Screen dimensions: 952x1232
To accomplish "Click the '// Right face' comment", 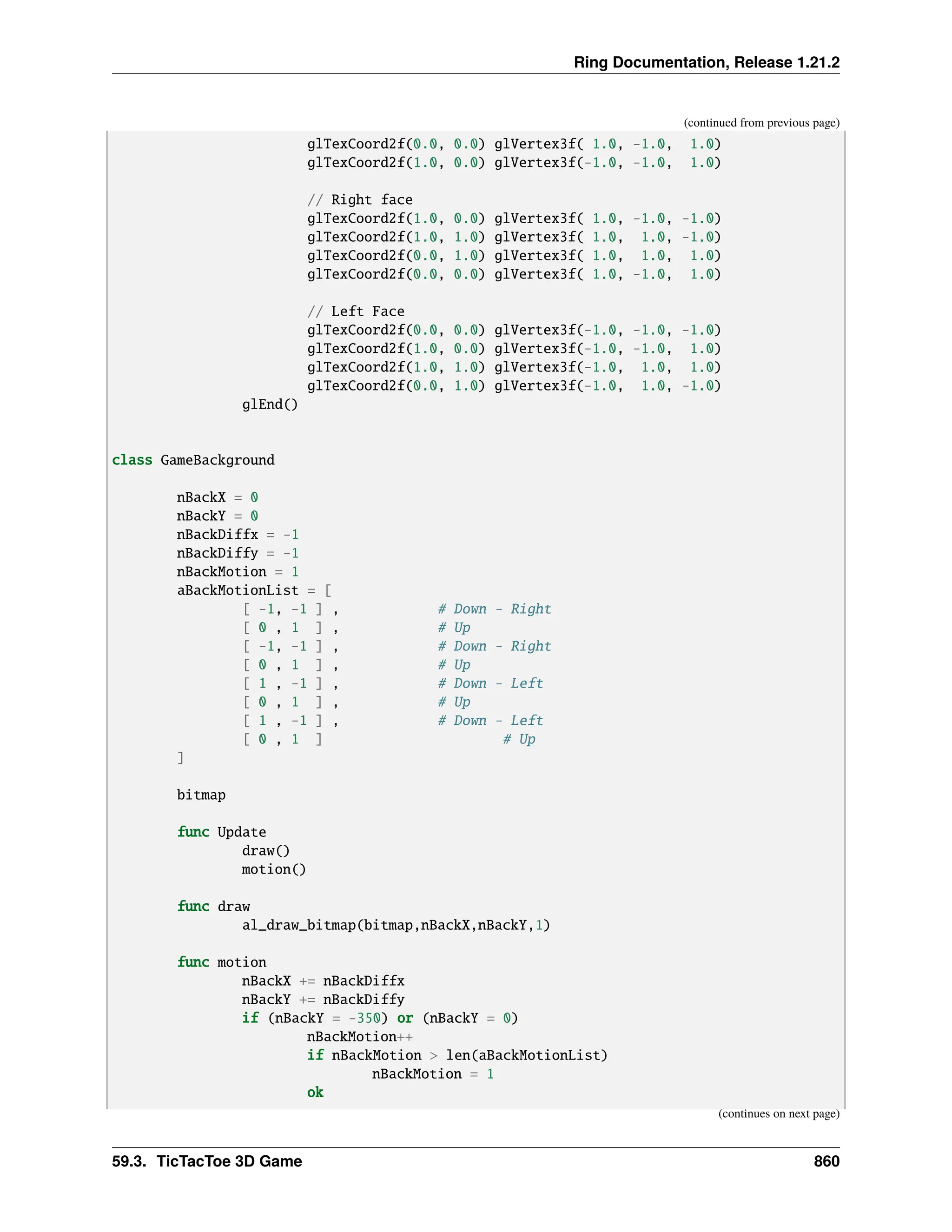I will (x=360, y=200).
